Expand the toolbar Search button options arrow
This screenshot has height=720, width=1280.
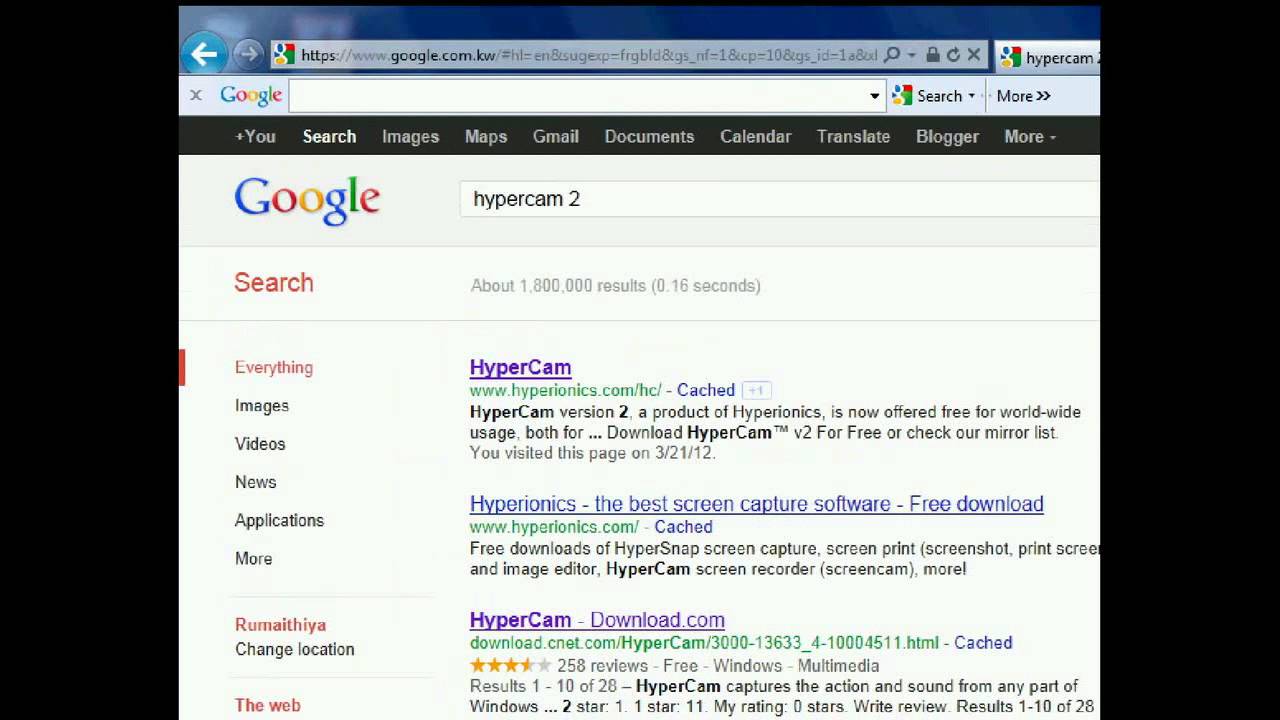pos(971,96)
